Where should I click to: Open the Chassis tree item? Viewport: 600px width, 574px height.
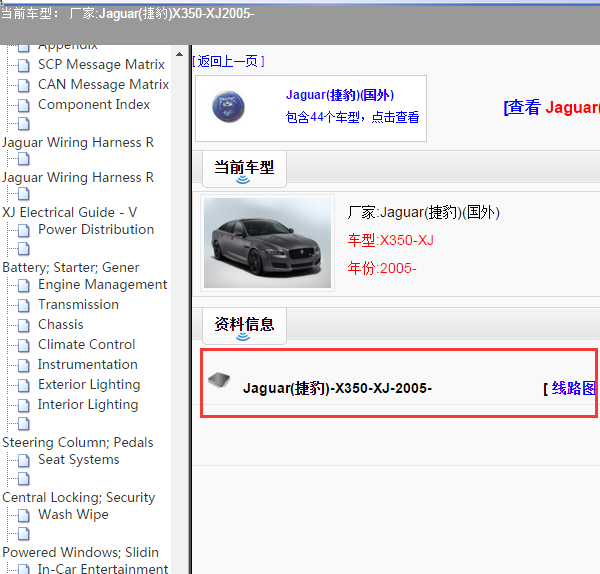coord(60,325)
